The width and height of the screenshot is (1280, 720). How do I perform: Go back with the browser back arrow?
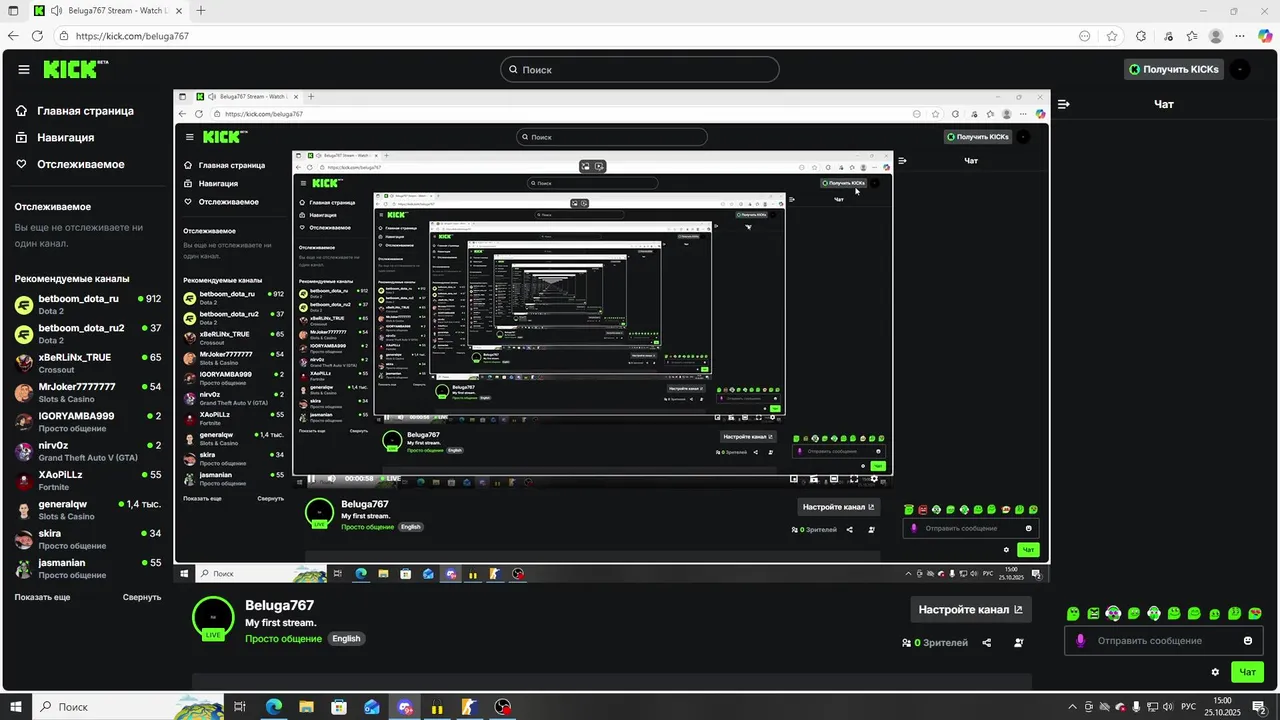pos(13,36)
